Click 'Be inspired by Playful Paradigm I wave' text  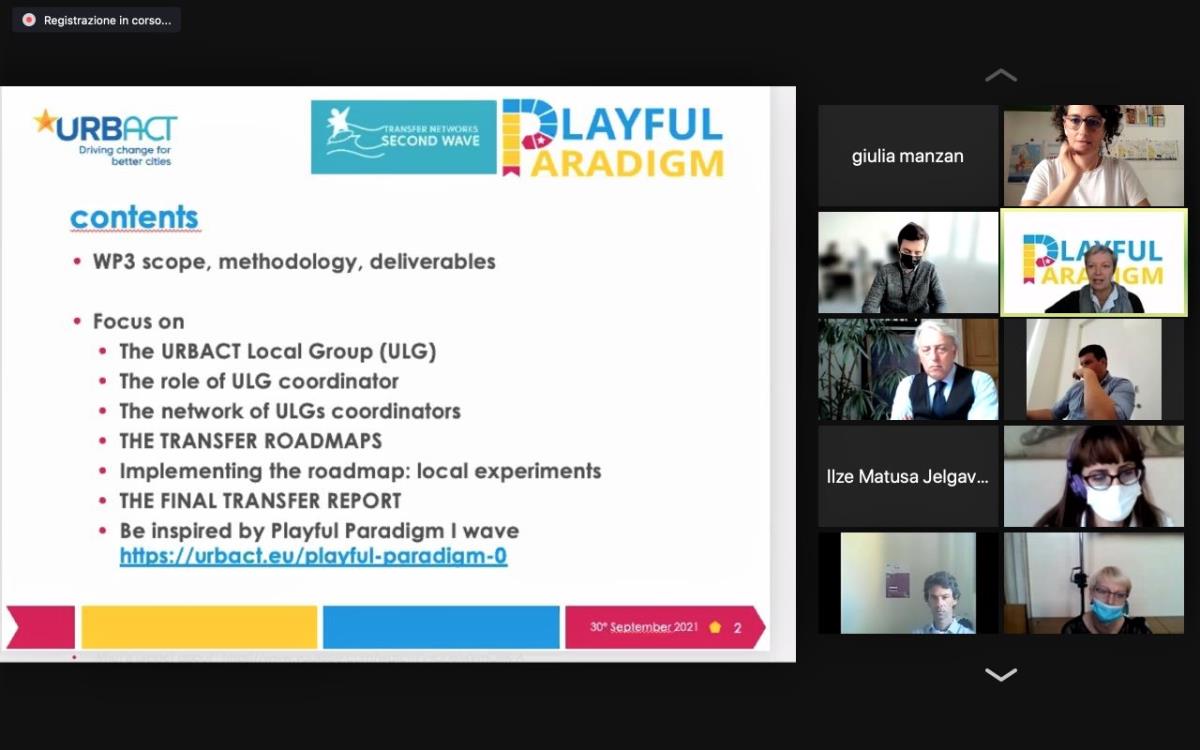(x=319, y=531)
